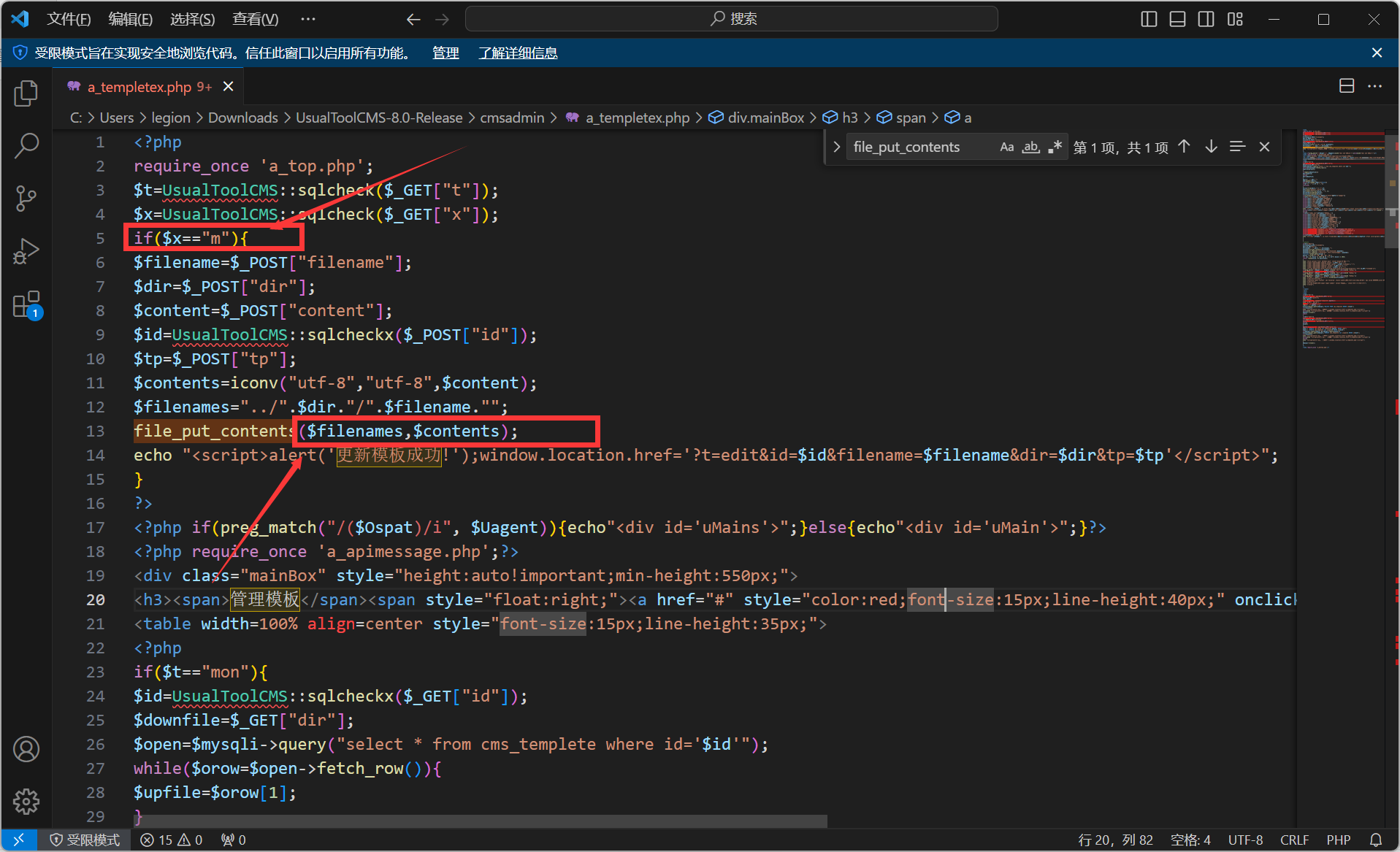Select the h3 breadcrumb
Screen dimensions: 1400x852
click(x=841, y=118)
